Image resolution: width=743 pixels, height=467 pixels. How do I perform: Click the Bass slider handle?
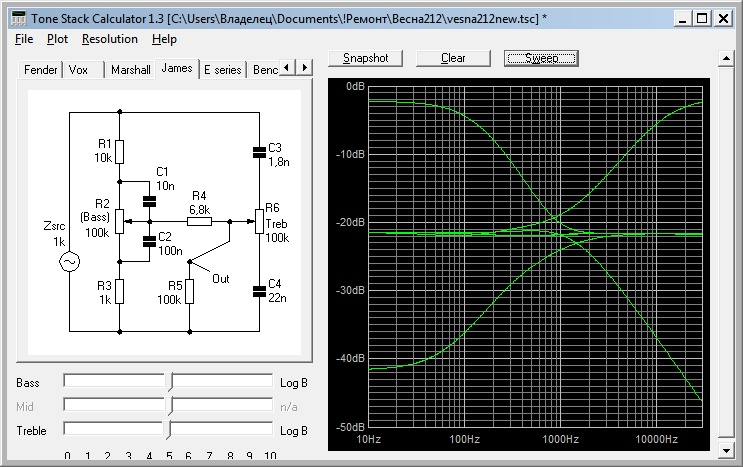click(x=169, y=381)
